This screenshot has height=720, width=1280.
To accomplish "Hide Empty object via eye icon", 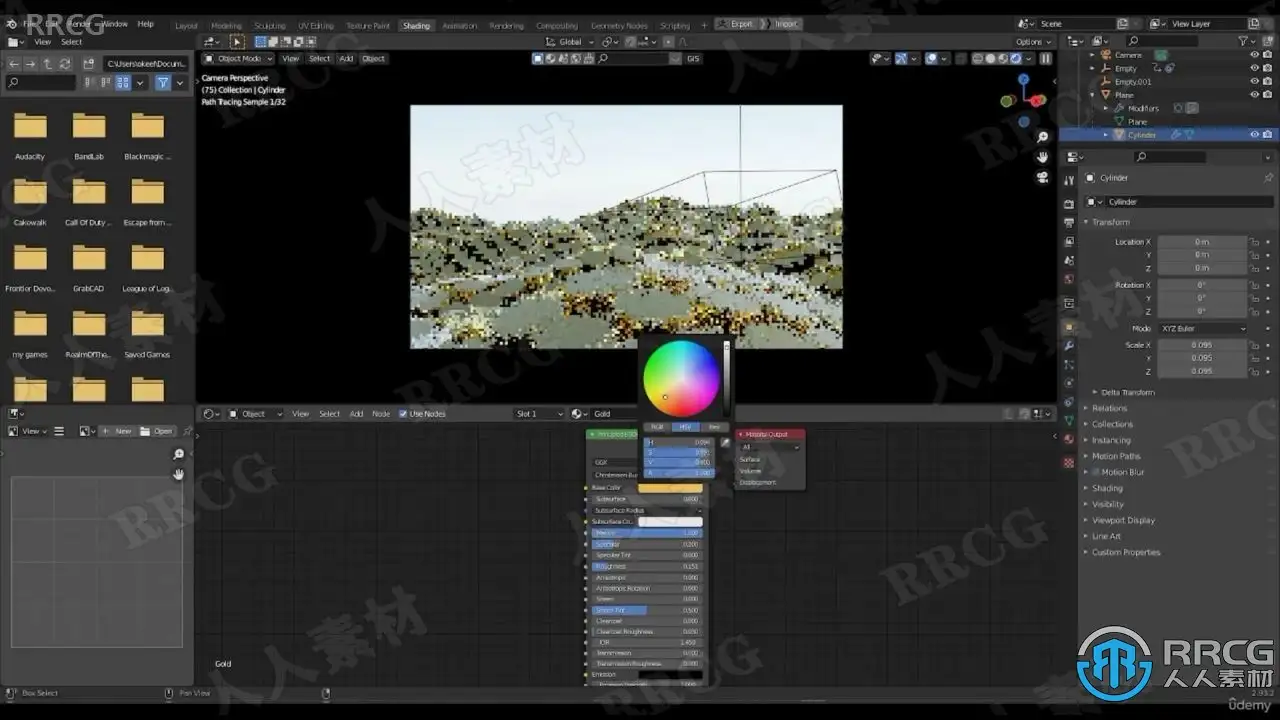I will (1254, 68).
